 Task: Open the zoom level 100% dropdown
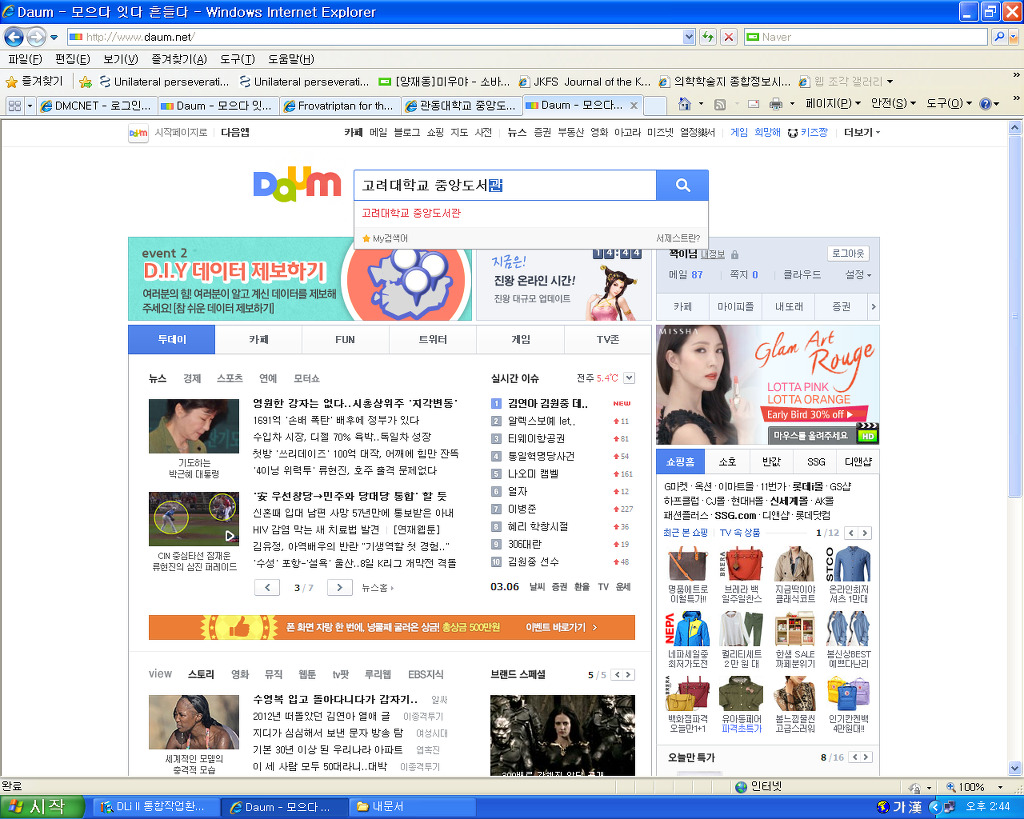(1000, 787)
